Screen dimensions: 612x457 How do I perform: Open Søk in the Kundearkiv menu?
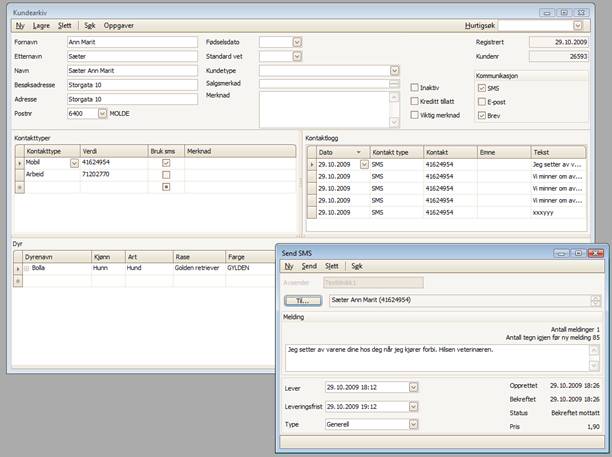click(x=90, y=26)
